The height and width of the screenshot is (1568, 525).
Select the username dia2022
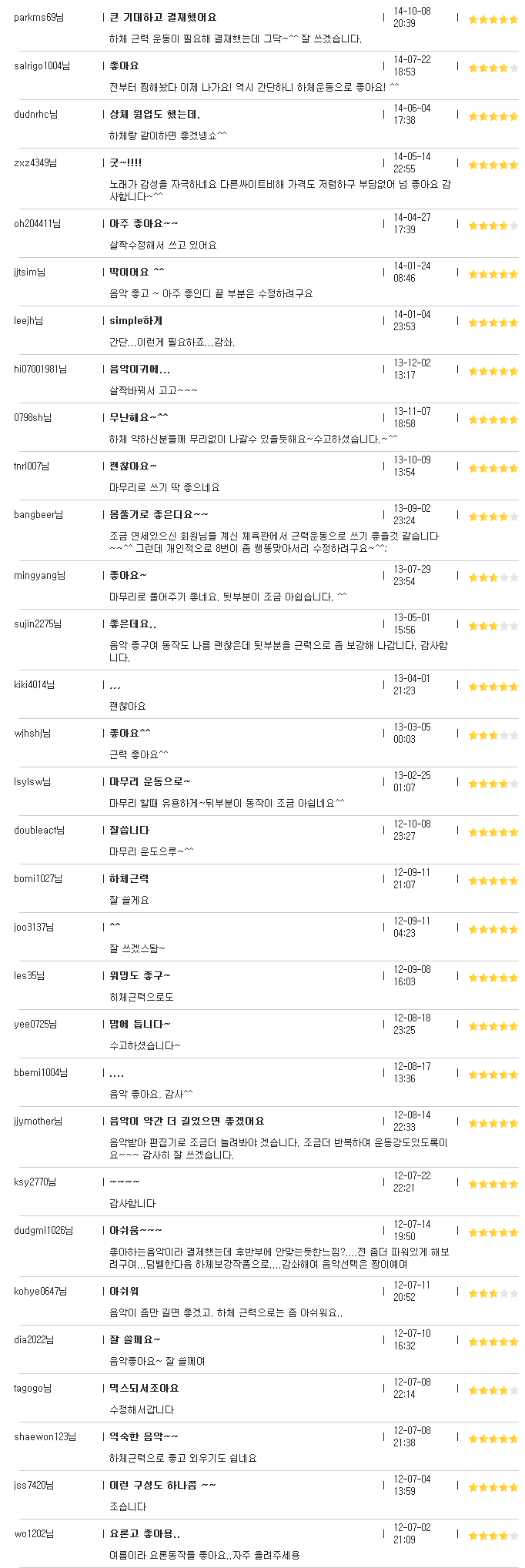[34, 1340]
